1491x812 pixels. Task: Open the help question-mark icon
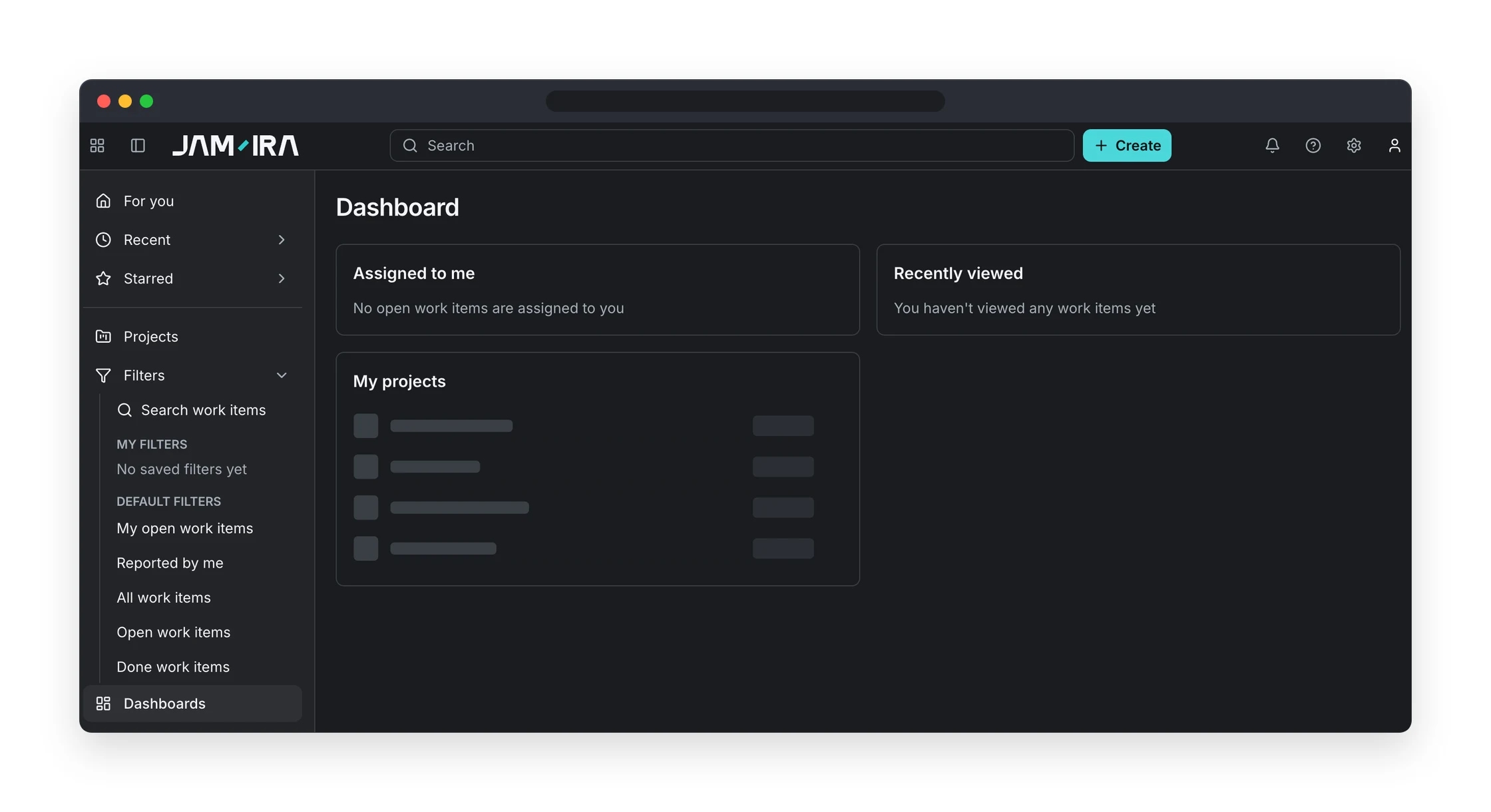tap(1313, 145)
